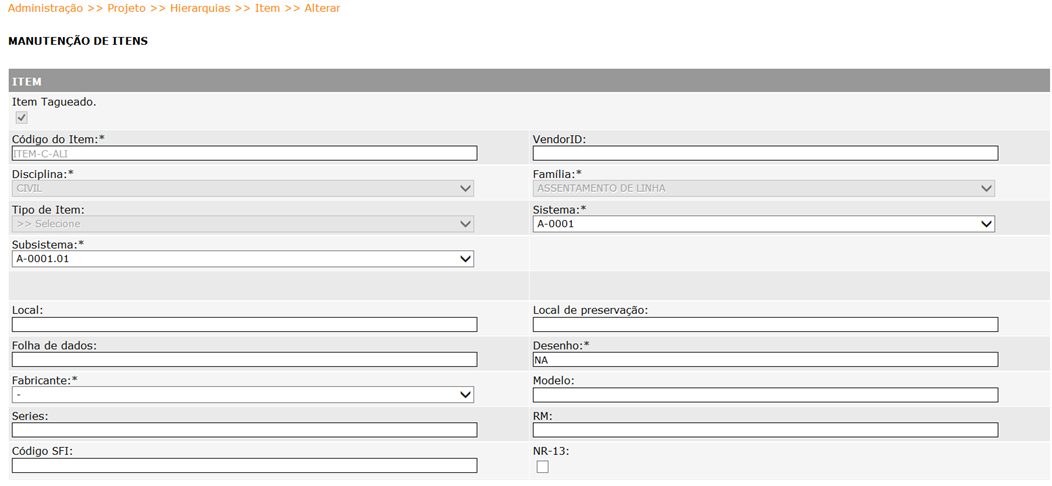1052x486 pixels.
Task: Expand the Subsistema dropdown A-0001.01
Action: [x=243, y=259]
